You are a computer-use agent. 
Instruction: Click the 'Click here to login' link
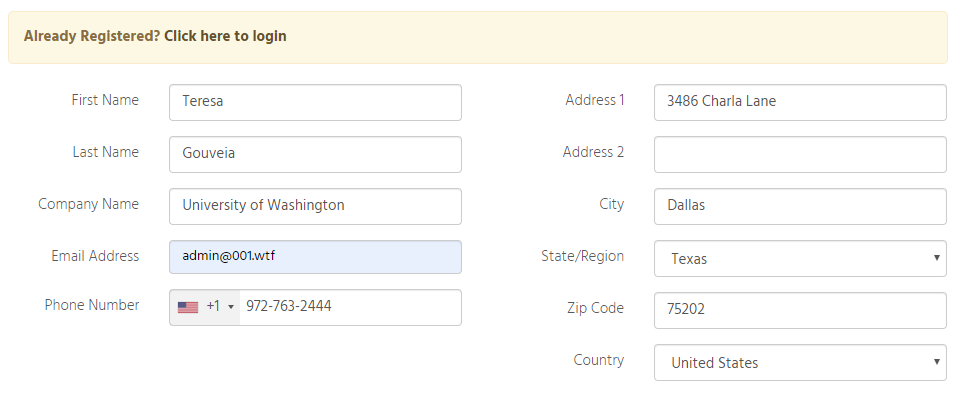(225, 36)
